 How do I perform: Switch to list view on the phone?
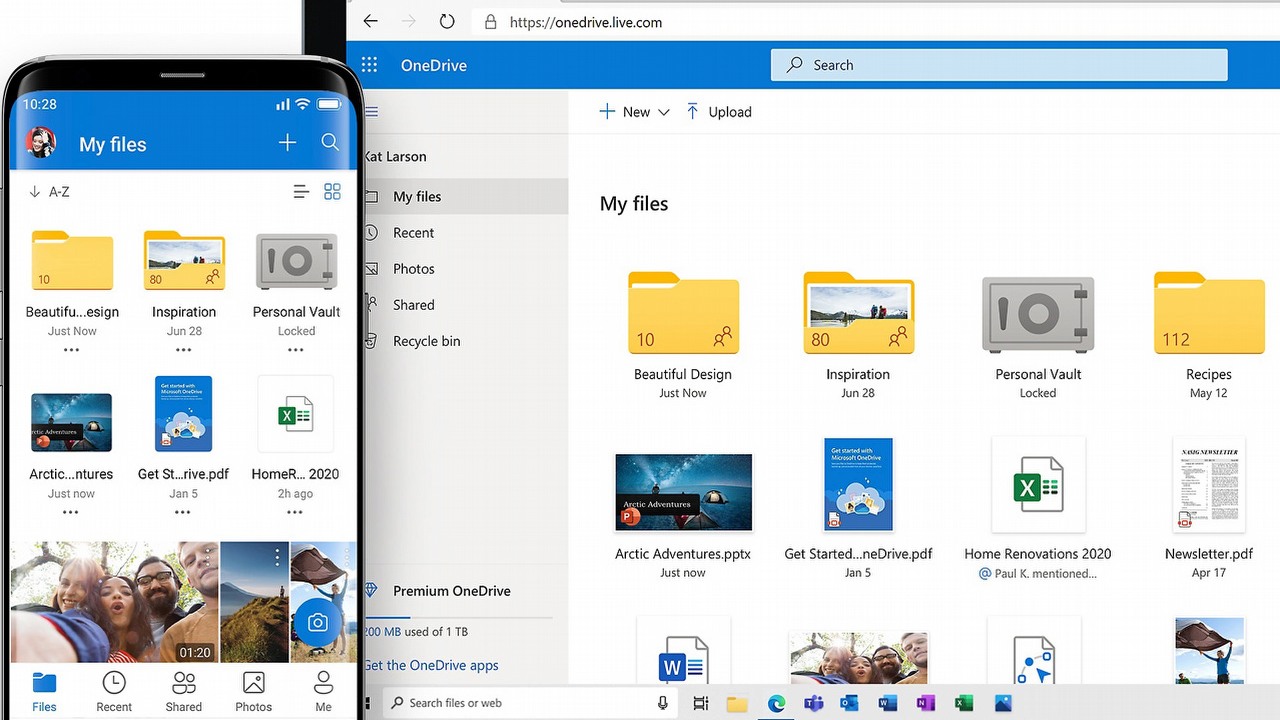click(x=300, y=191)
